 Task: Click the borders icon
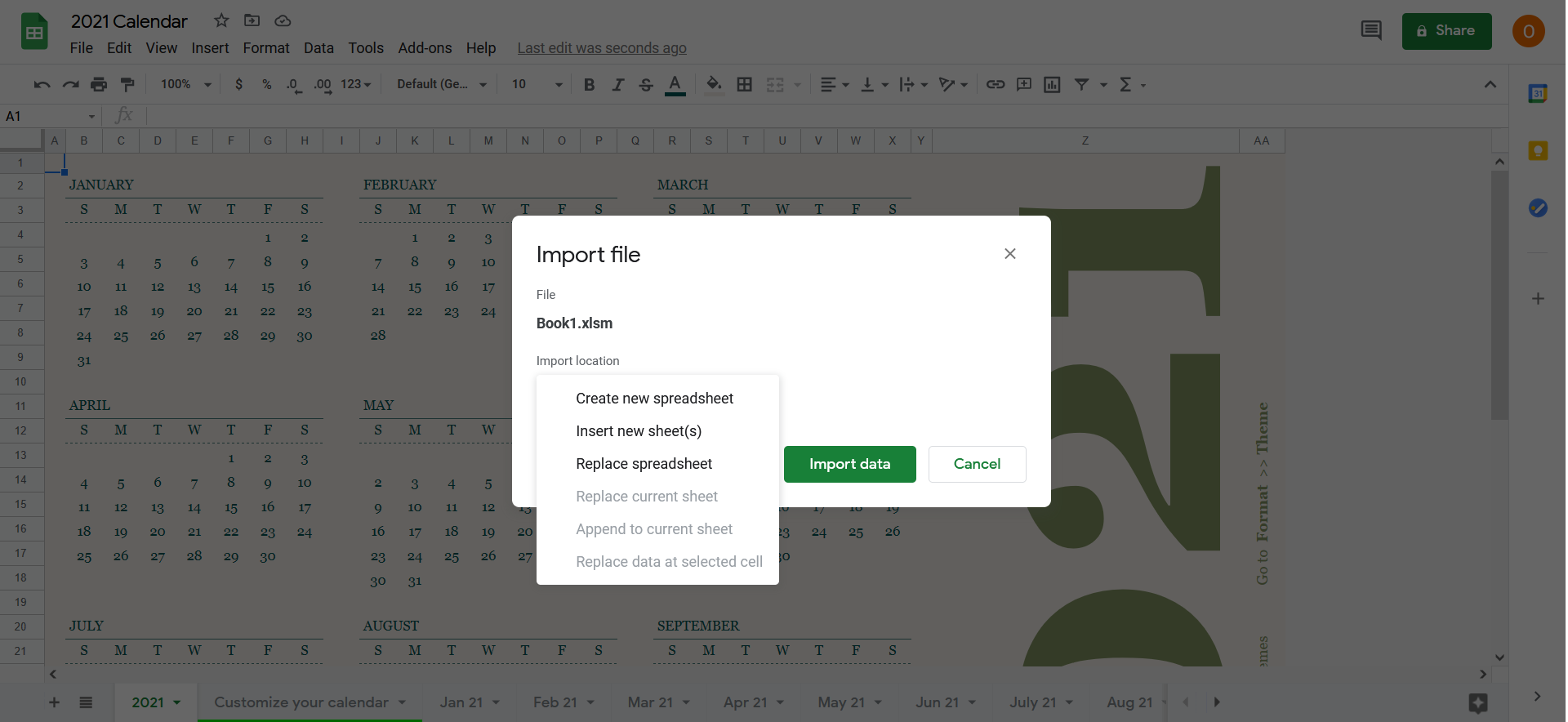pyautogui.click(x=744, y=84)
